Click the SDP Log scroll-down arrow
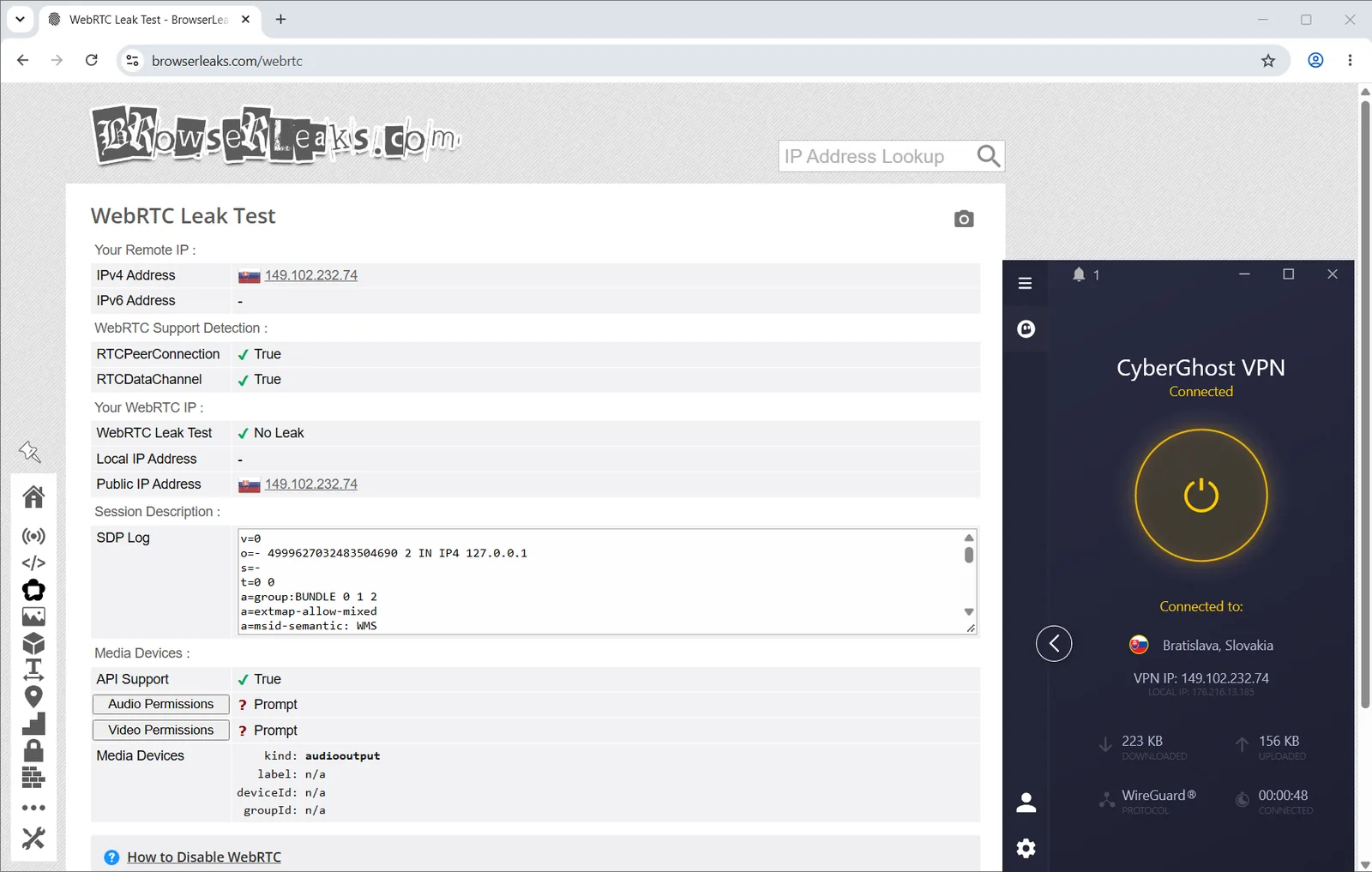The height and width of the screenshot is (872, 1372). coord(969,612)
